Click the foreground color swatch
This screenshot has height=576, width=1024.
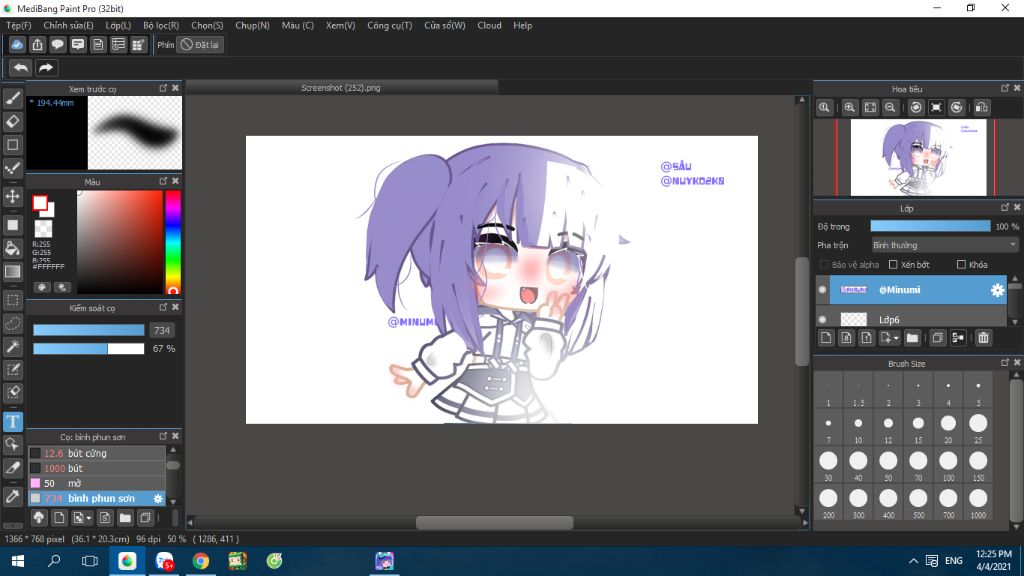click(40, 203)
